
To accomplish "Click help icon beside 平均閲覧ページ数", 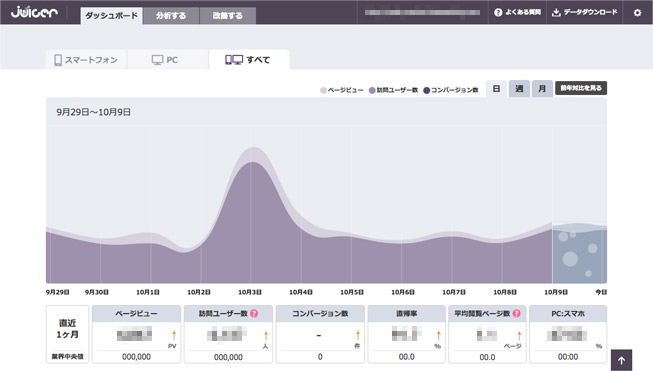I will pyautogui.click(x=516, y=314).
